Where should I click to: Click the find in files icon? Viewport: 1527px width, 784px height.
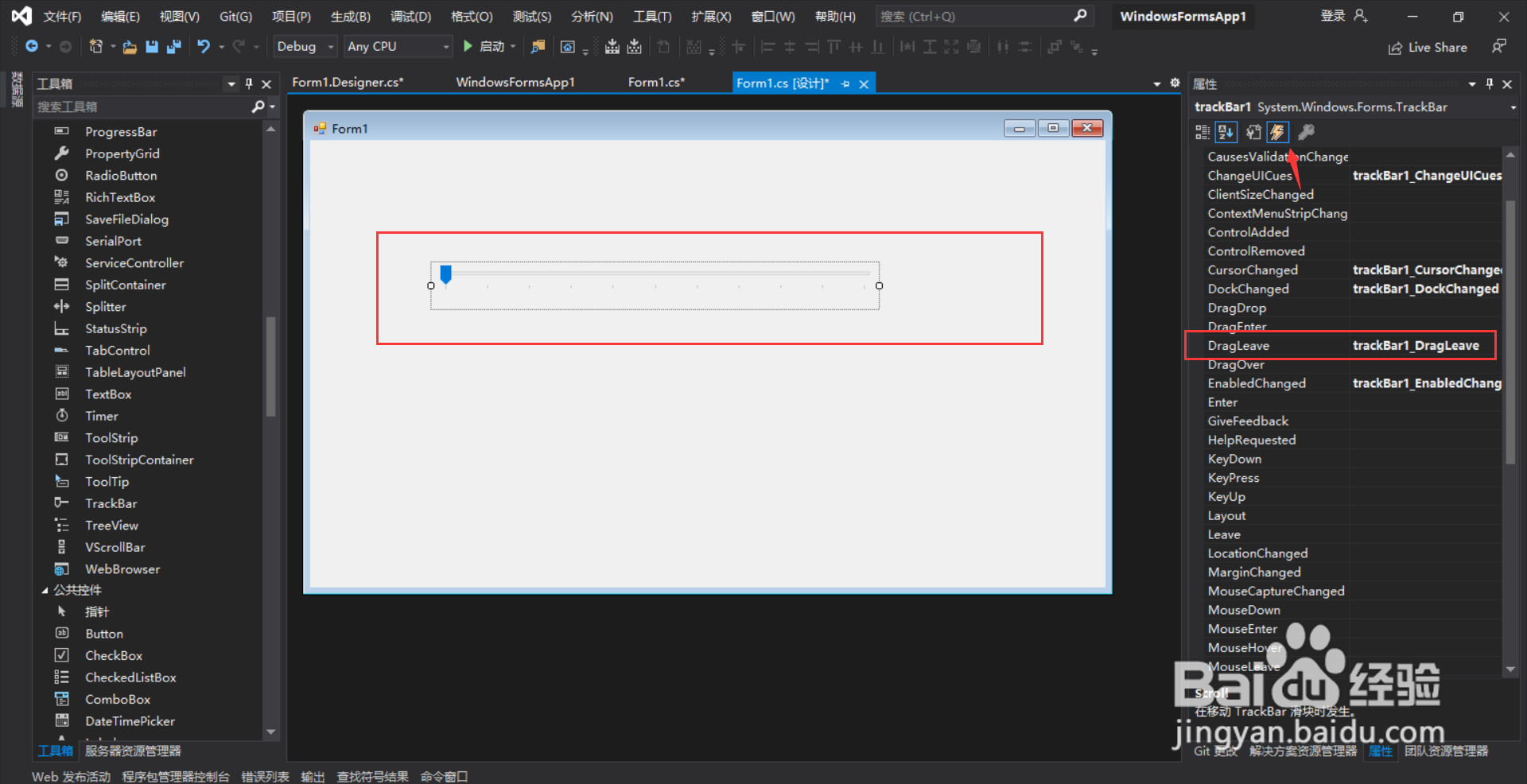[x=538, y=47]
